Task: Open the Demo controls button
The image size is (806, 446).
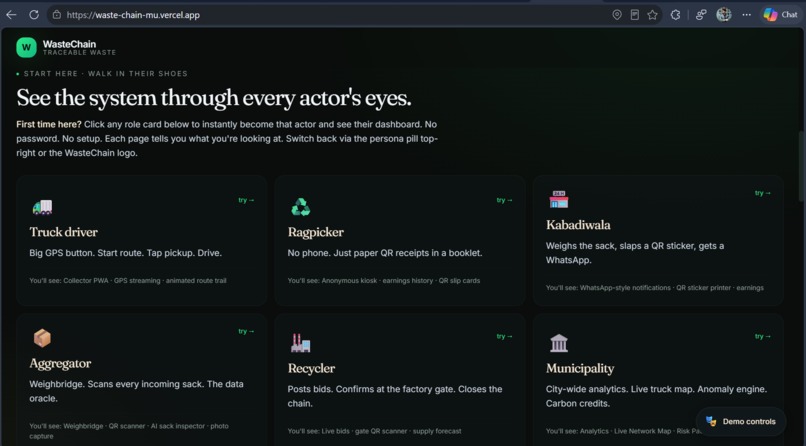Action: click(x=741, y=422)
